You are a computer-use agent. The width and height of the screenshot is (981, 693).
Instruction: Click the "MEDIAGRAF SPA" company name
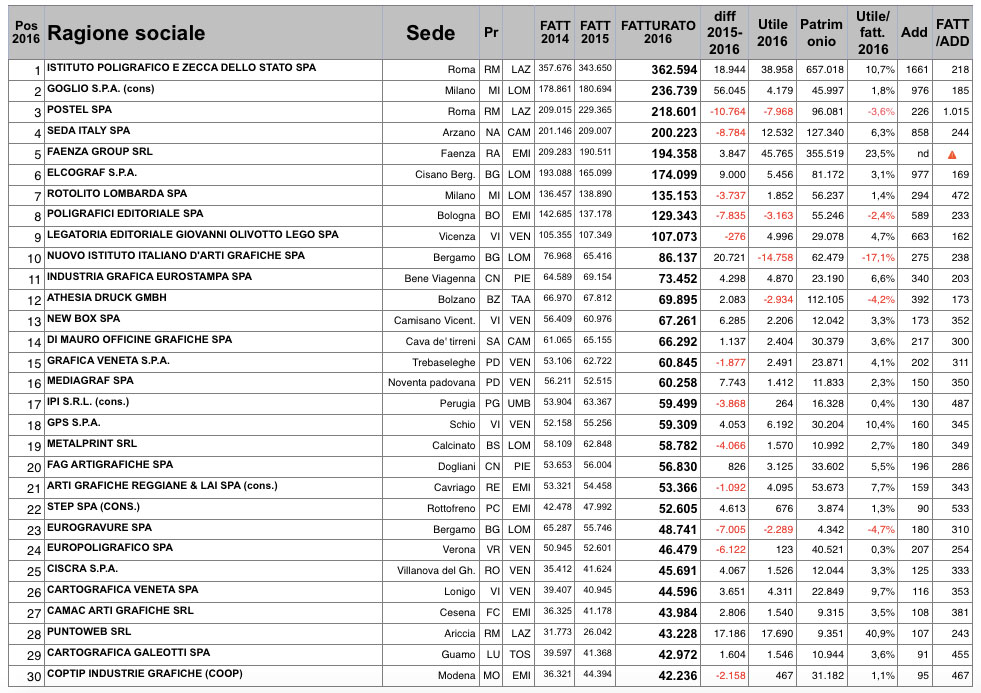click(90, 380)
